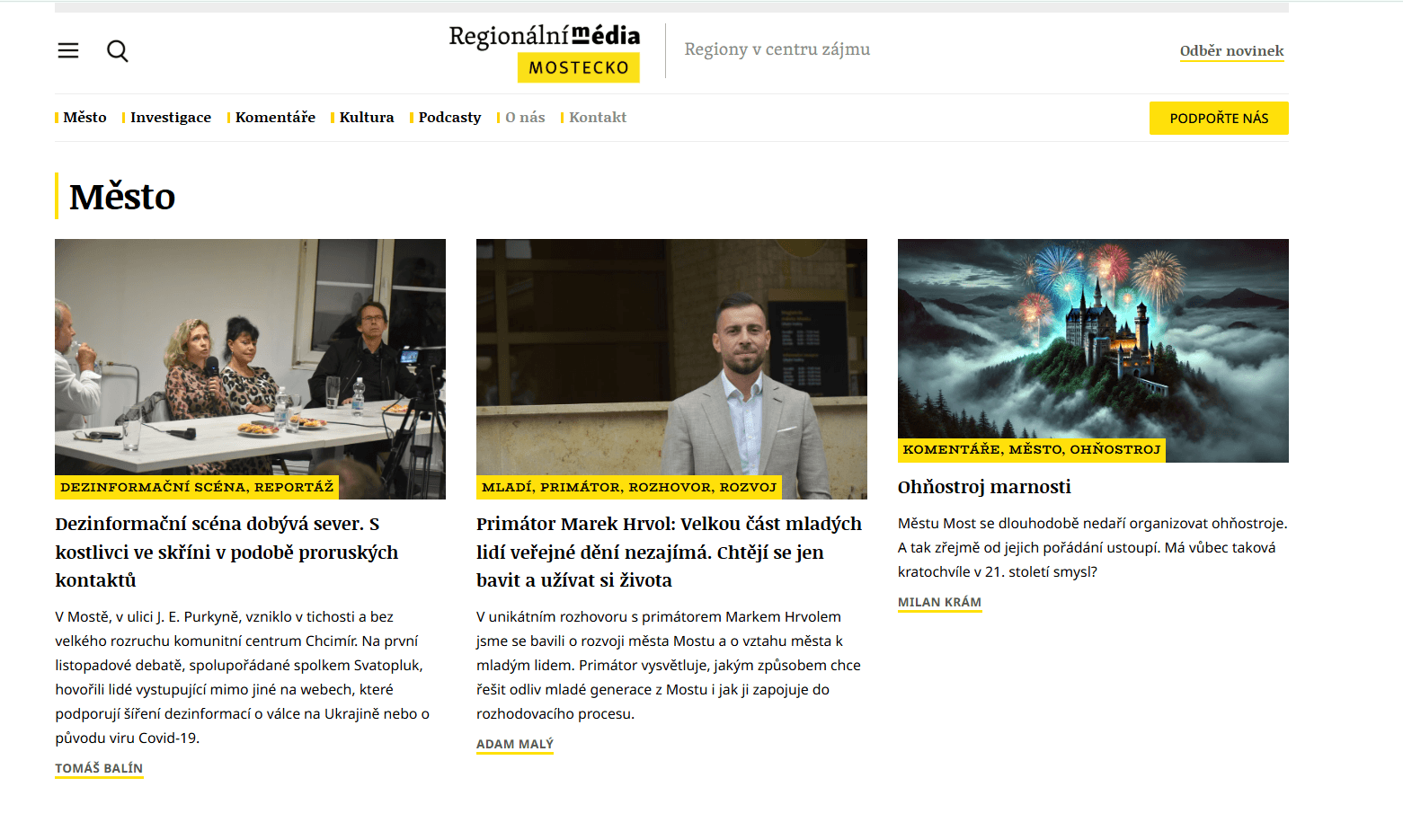
Task: Open Odběr novinek newsletter link
Action: click(x=1231, y=51)
